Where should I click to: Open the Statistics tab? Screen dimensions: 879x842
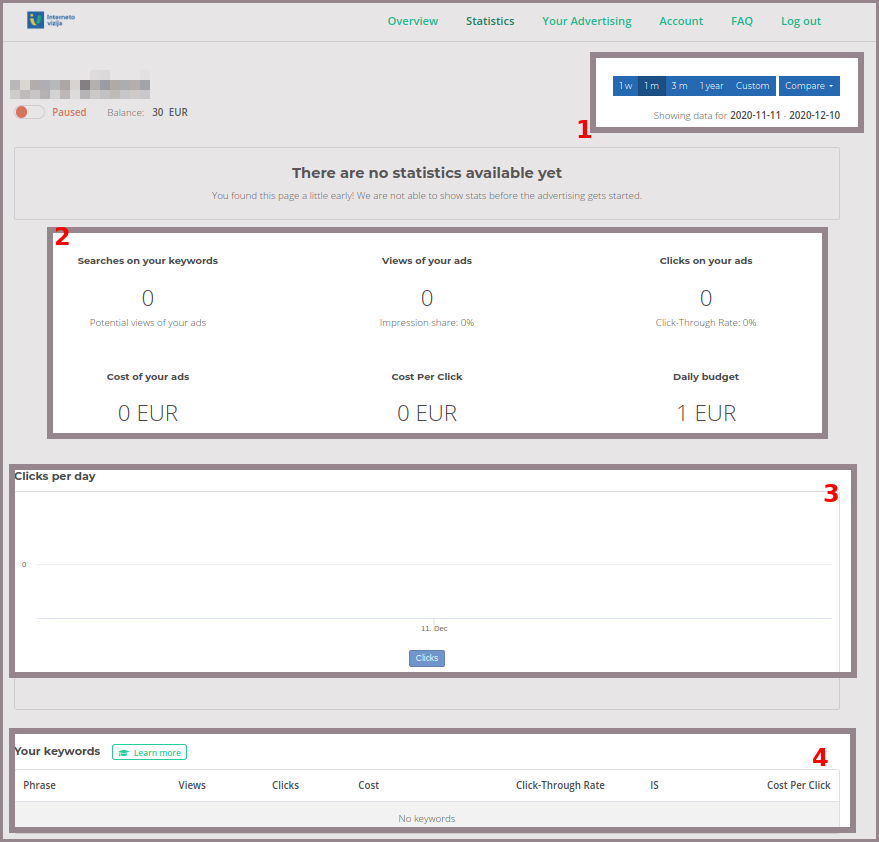coord(490,21)
